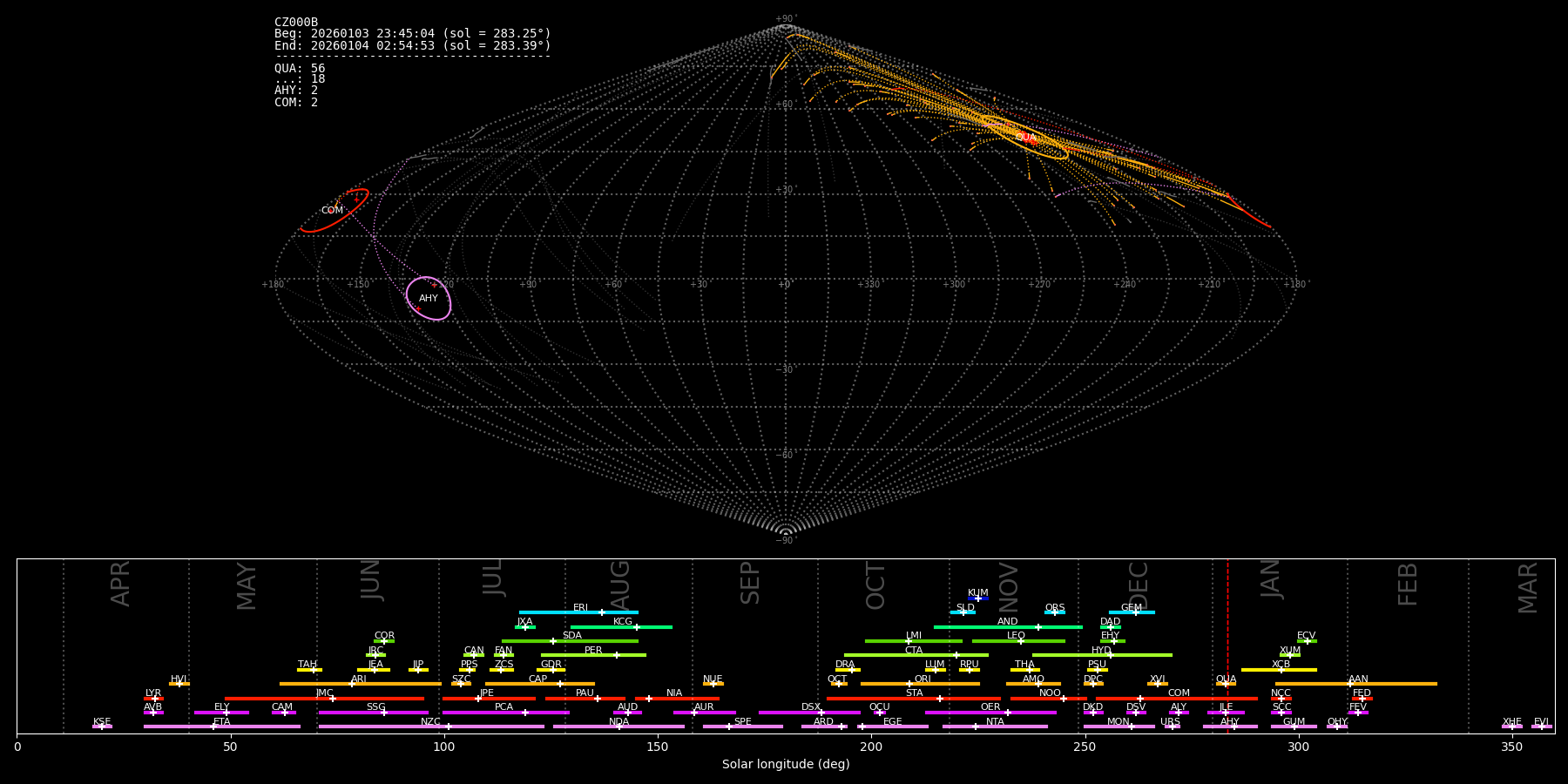Click the 'QUA: 56' count text
This screenshot has width=1568, height=784.
tap(300, 68)
